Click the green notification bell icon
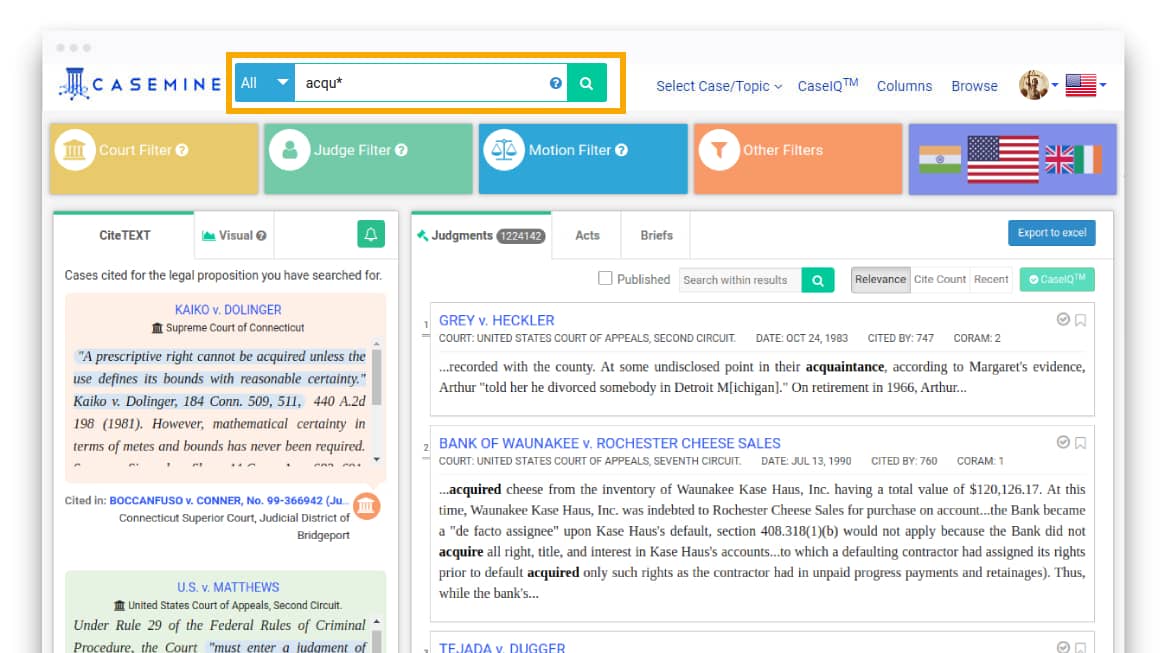This screenshot has height=653, width=1162. pyautogui.click(x=371, y=235)
